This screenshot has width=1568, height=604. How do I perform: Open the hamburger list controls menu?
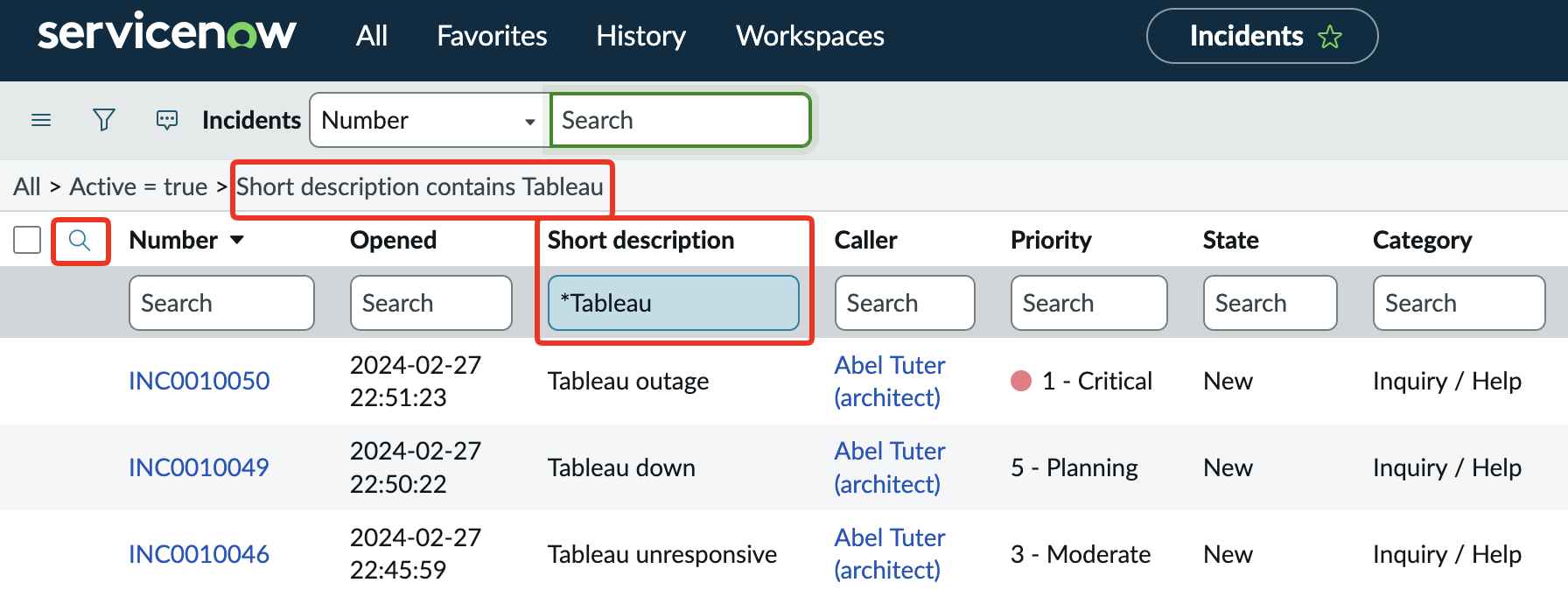point(41,120)
